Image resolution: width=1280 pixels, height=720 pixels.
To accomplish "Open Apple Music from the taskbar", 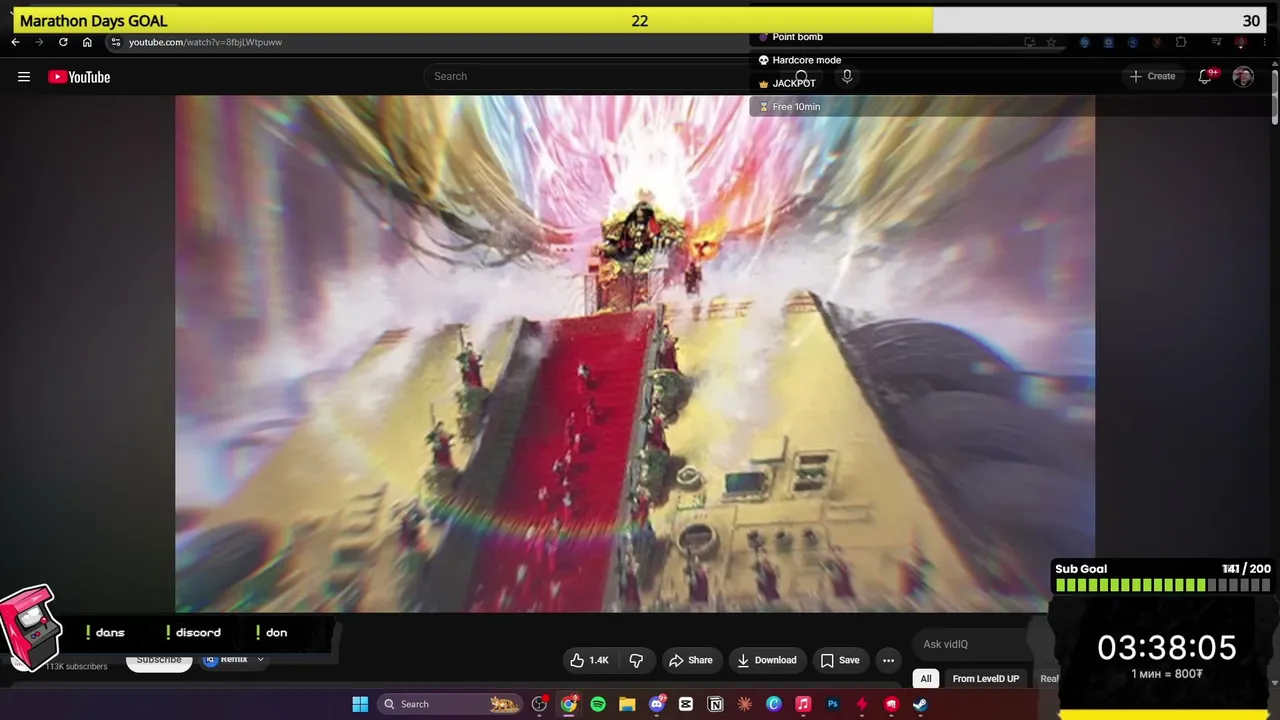I will (x=803, y=704).
